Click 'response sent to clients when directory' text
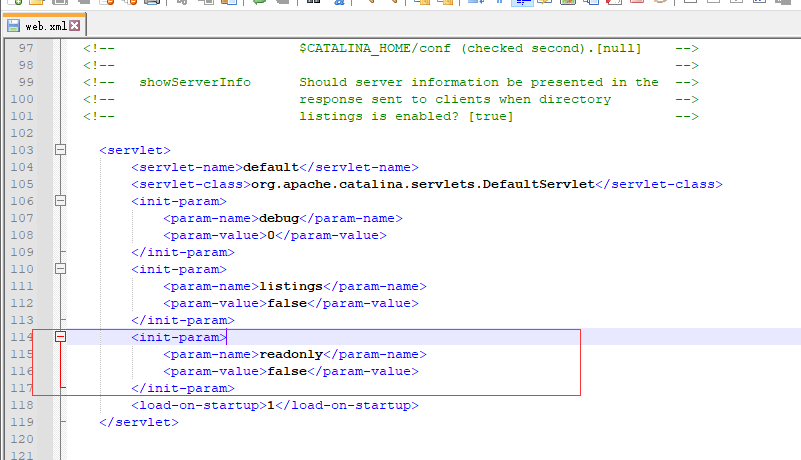 (455, 99)
